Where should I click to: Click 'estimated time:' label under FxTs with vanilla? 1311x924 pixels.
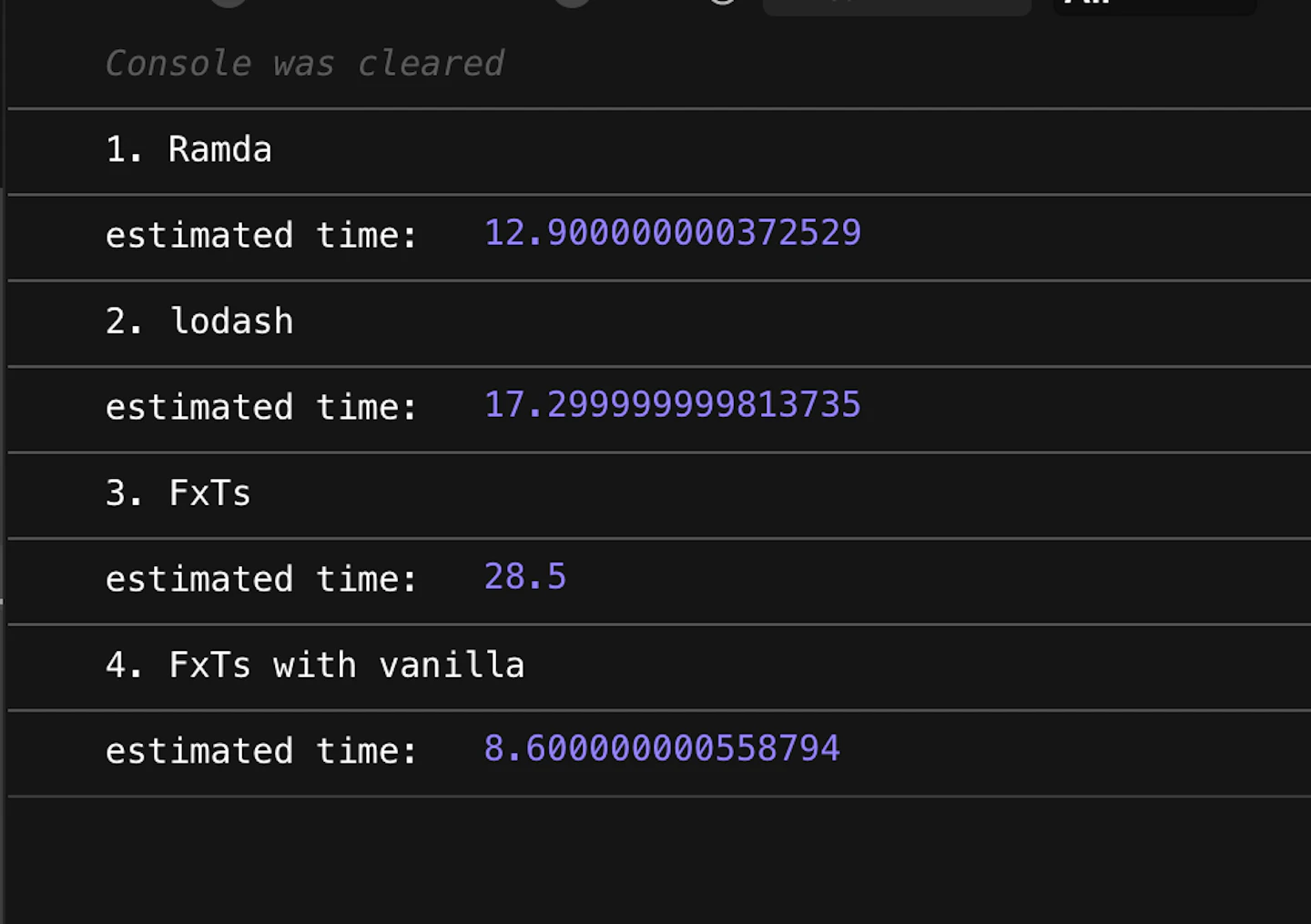point(261,752)
